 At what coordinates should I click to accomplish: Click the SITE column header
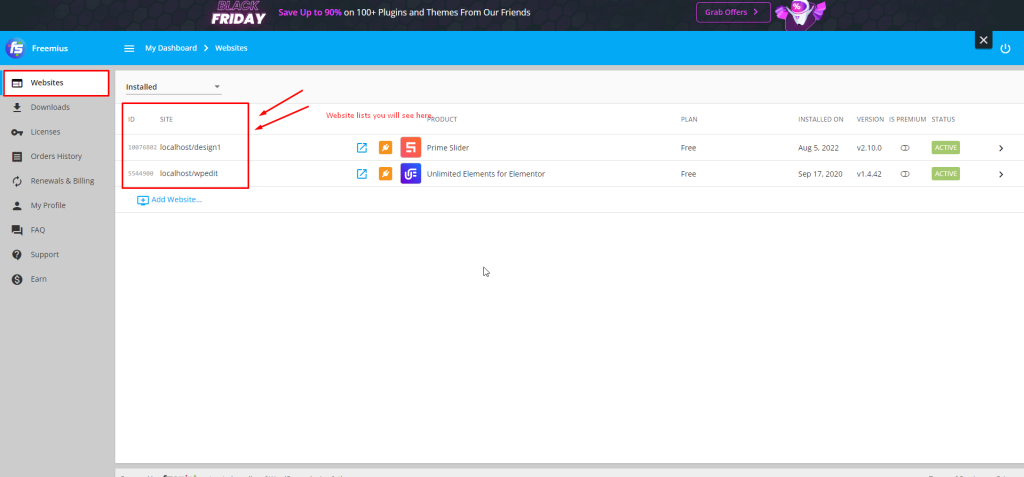[167, 120]
